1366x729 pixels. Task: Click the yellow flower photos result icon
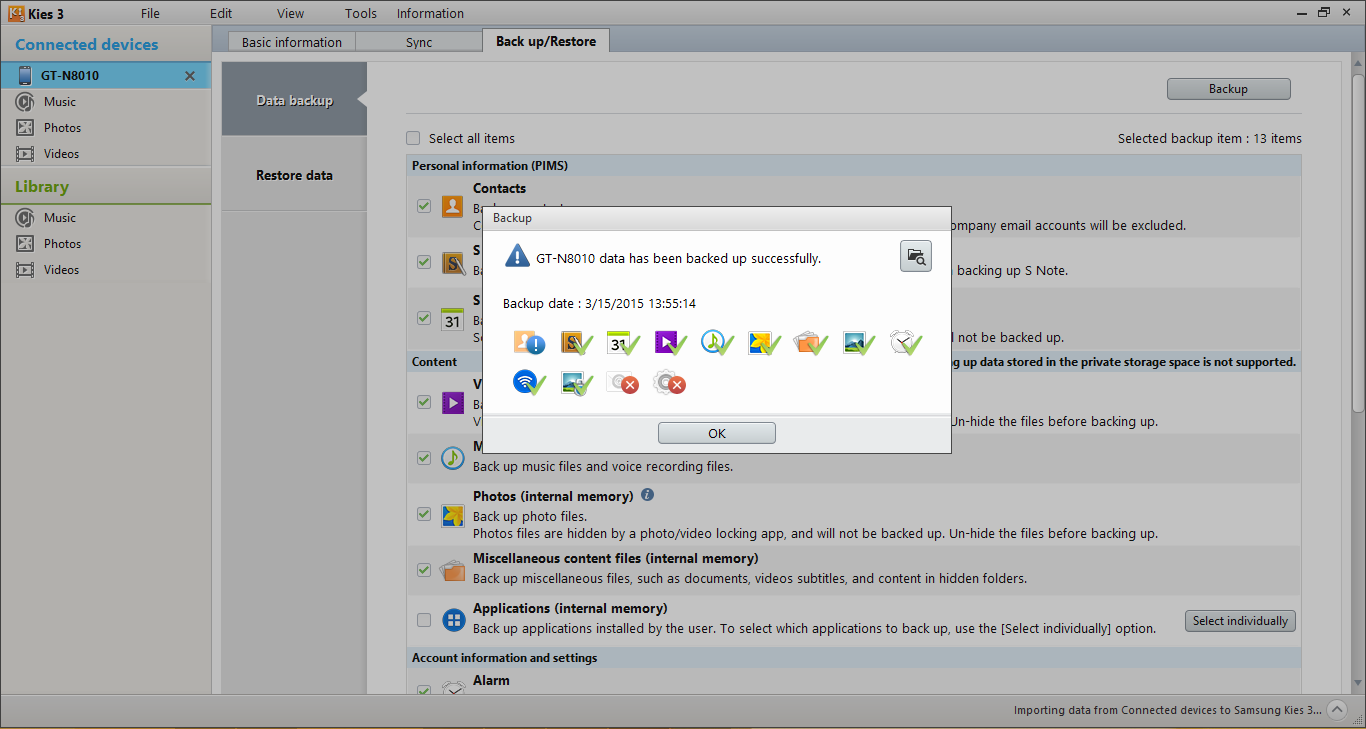click(764, 343)
